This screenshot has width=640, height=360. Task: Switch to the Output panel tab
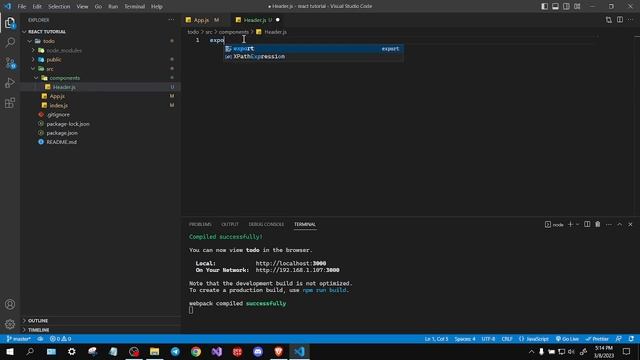coord(230,224)
